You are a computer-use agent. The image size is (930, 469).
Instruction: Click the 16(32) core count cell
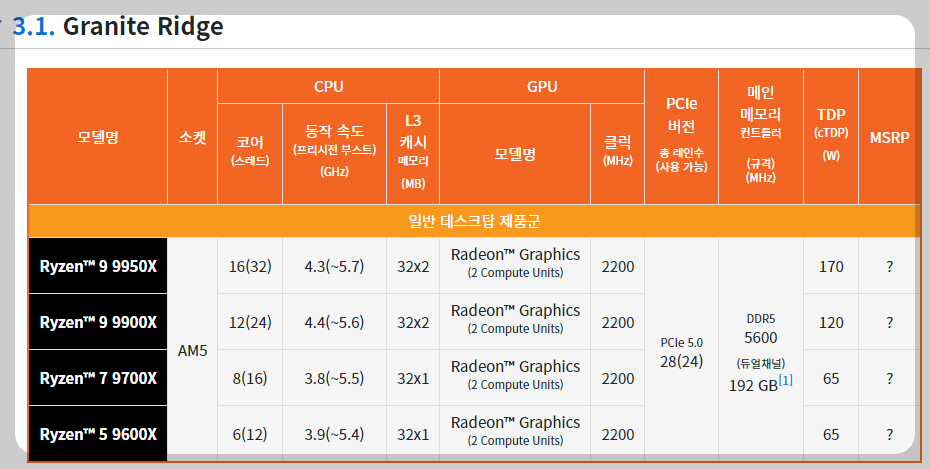pos(250,266)
